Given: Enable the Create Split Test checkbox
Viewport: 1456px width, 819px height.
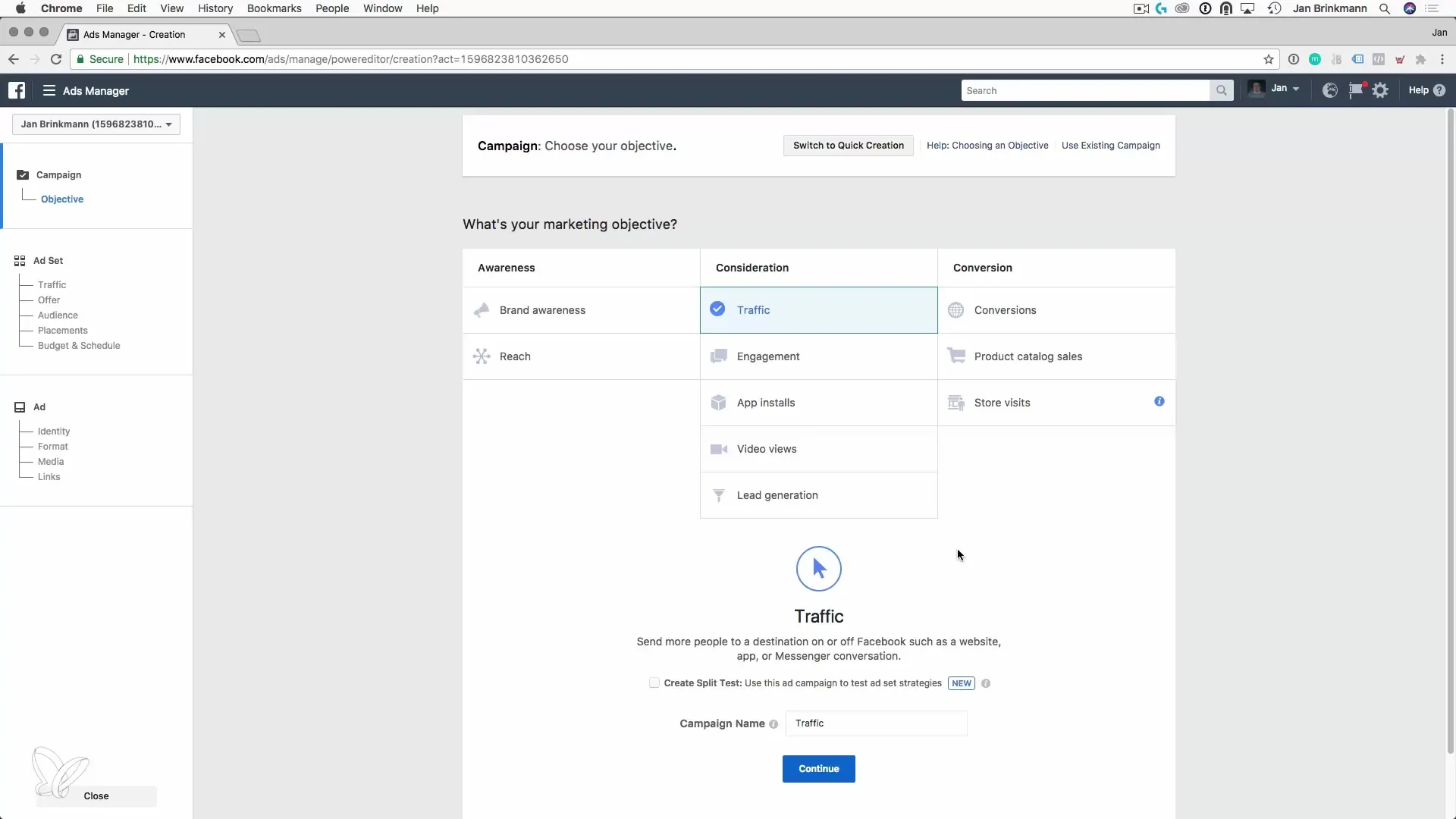Looking at the screenshot, I should [654, 682].
